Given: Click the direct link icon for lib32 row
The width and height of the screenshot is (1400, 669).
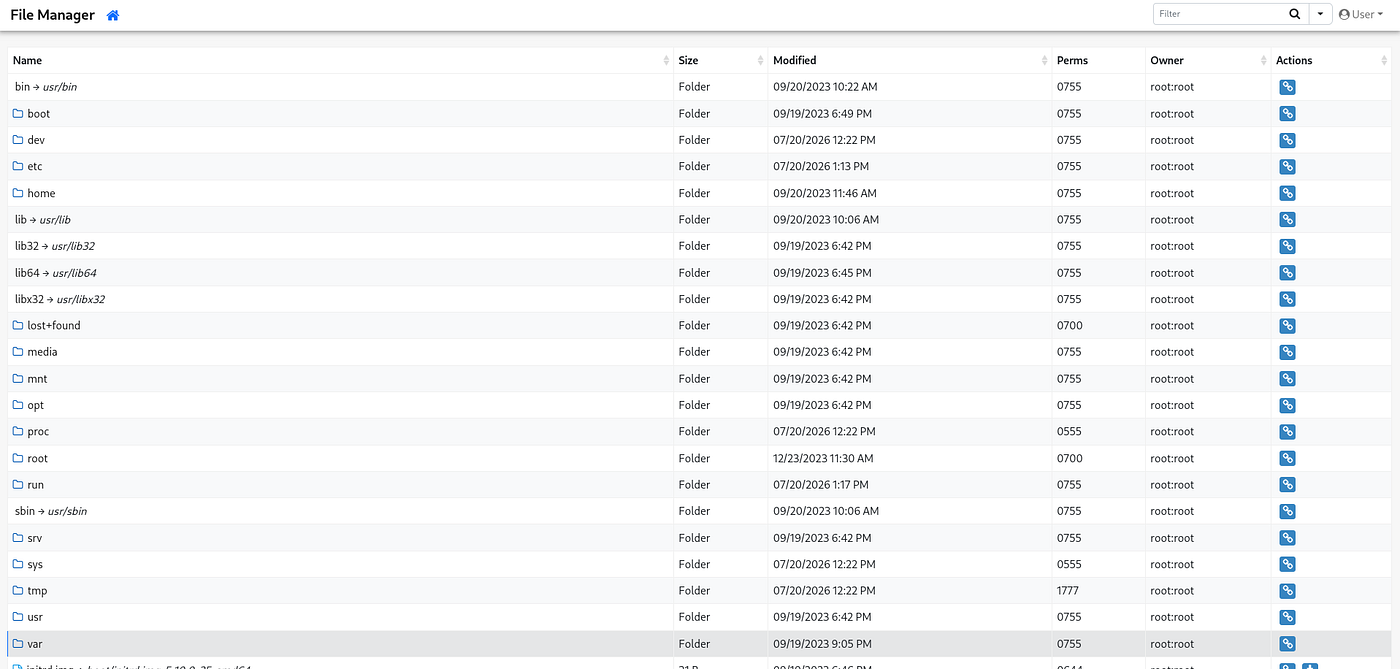Looking at the screenshot, I should click(x=1287, y=246).
